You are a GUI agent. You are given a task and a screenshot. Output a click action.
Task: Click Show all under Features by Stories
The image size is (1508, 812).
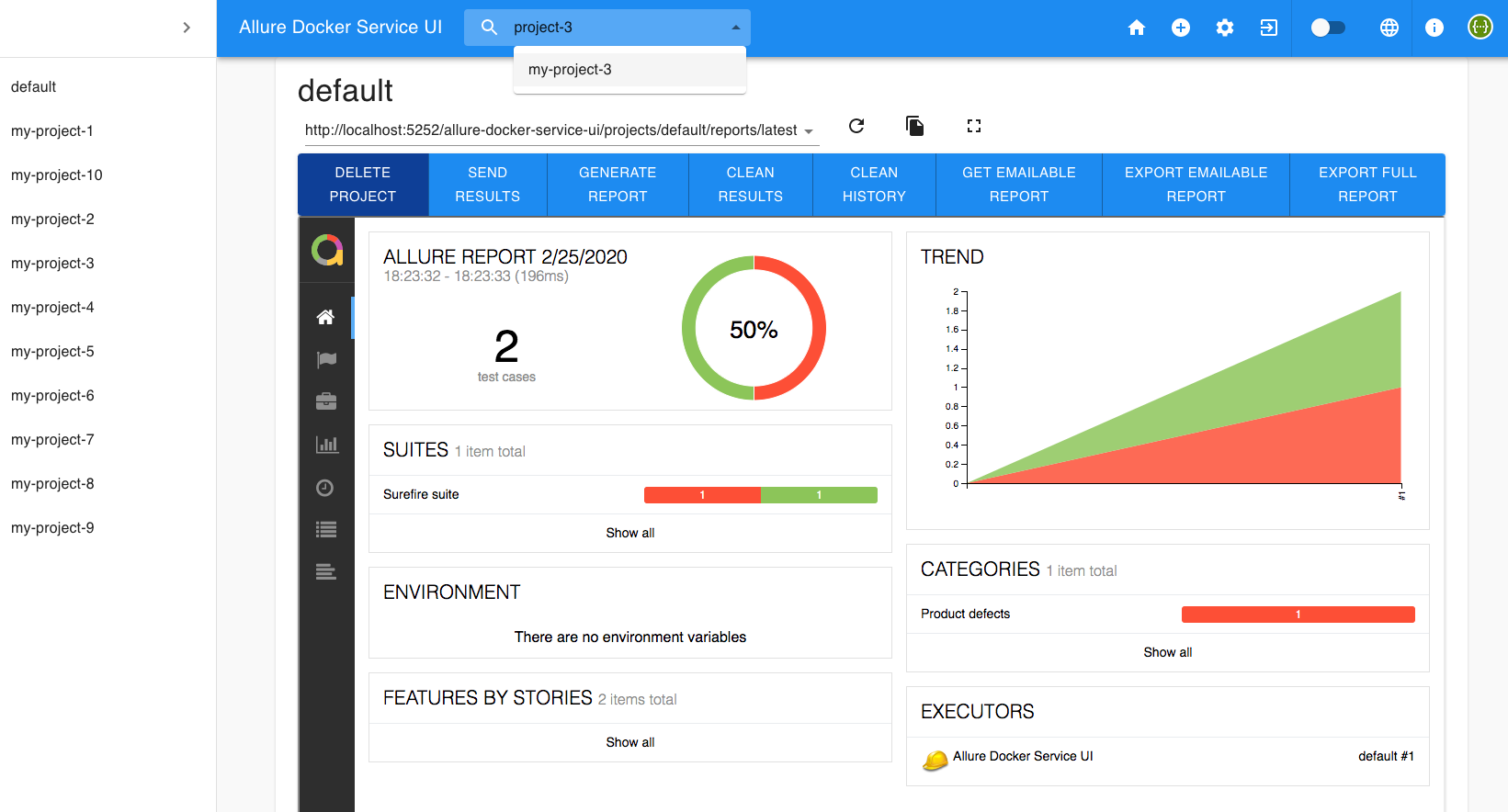630,743
